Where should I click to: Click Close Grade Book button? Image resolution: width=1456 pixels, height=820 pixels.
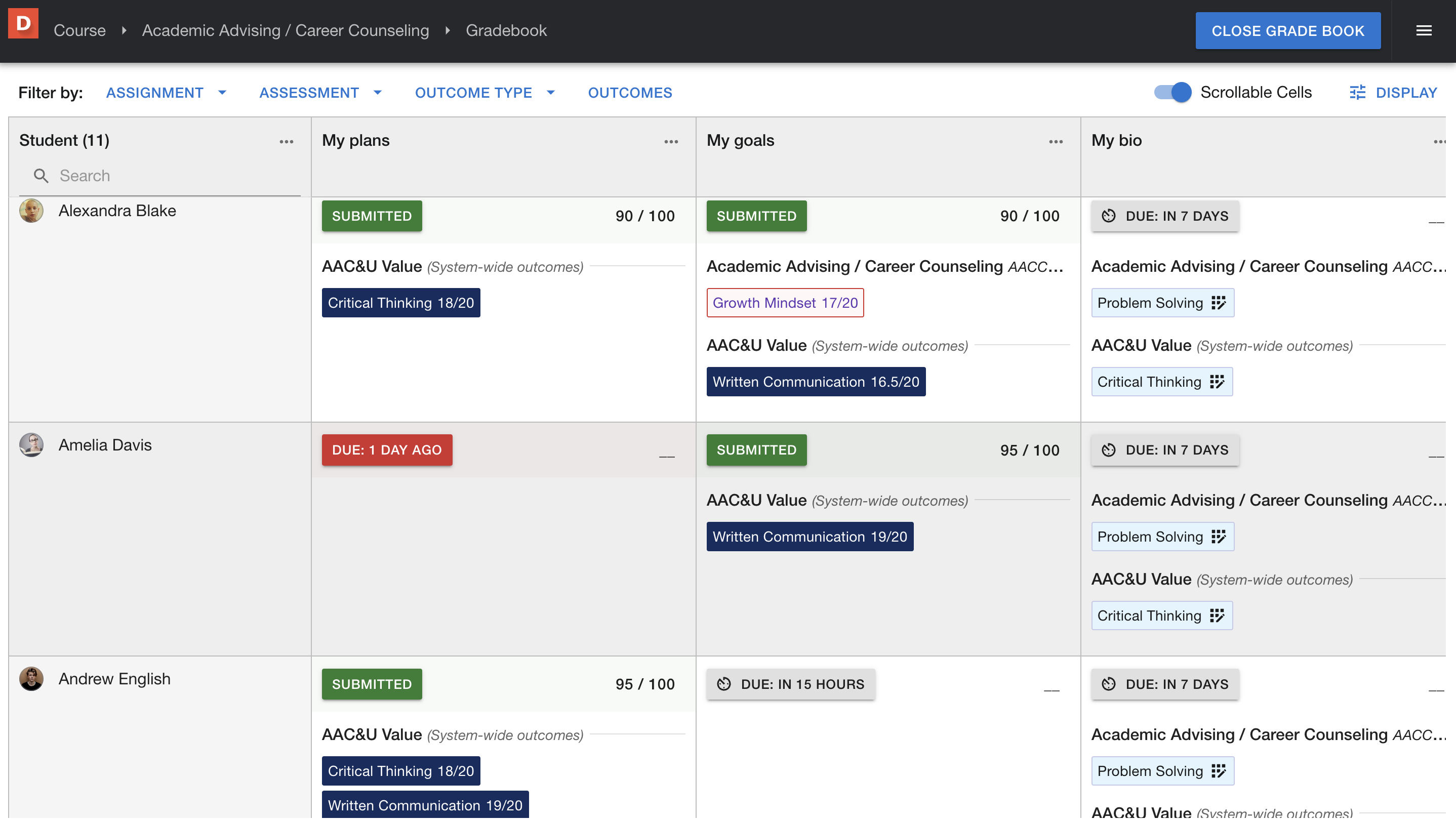tap(1287, 30)
